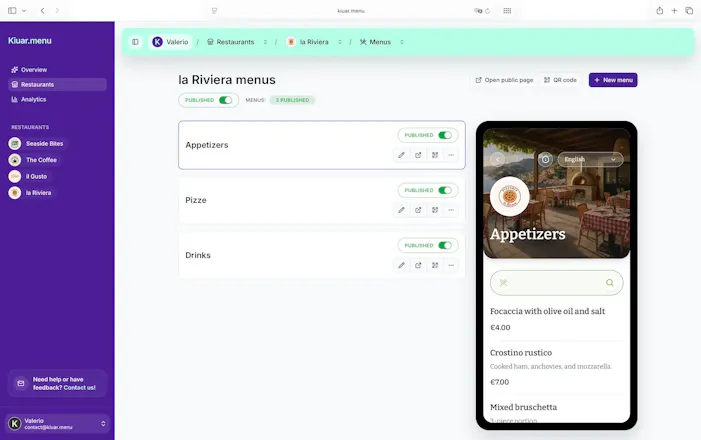Click the back arrow in phone preview
The height and width of the screenshot is (440, 701).
coord(498,159)
